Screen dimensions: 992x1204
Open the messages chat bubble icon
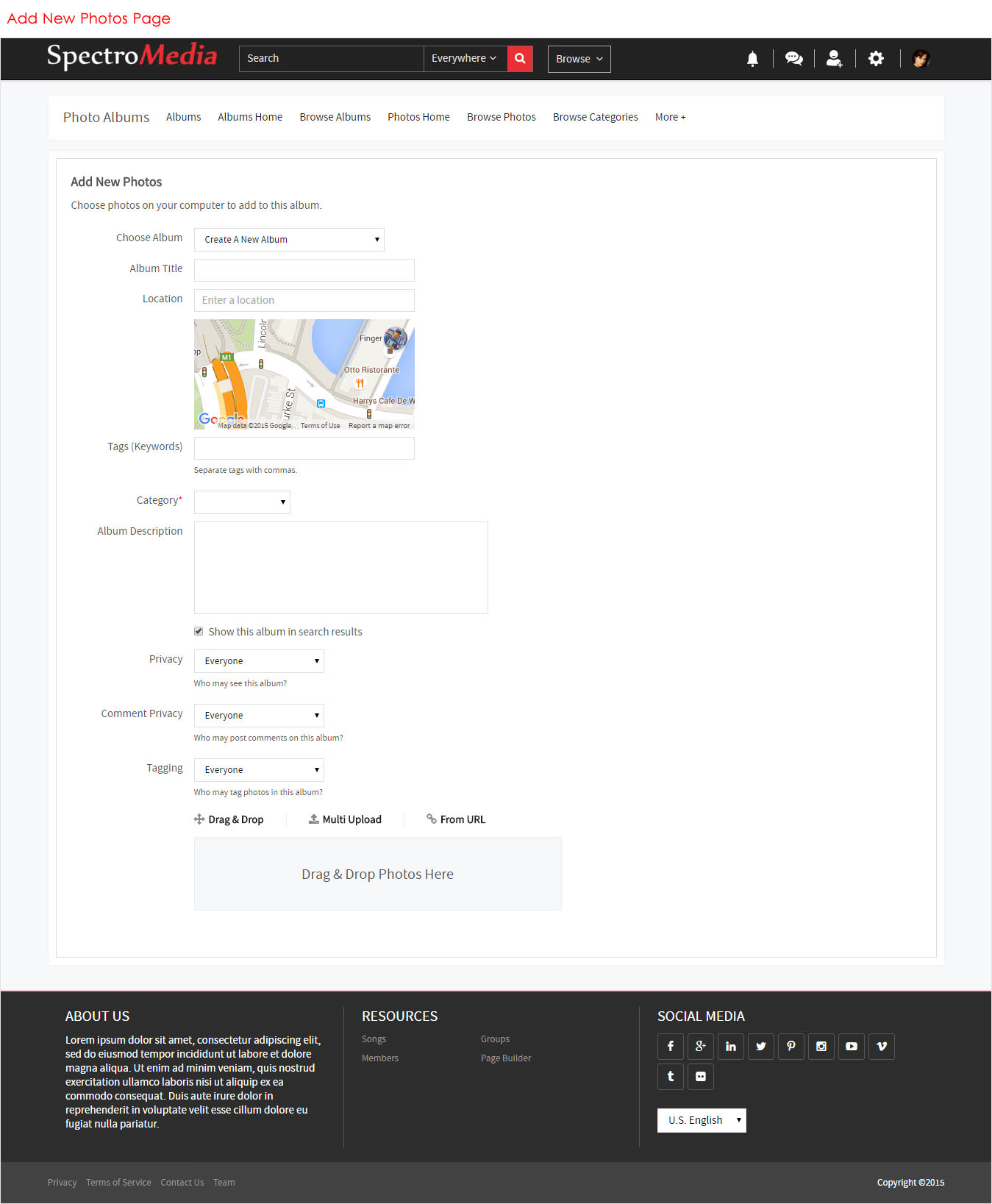pos(793,59)
